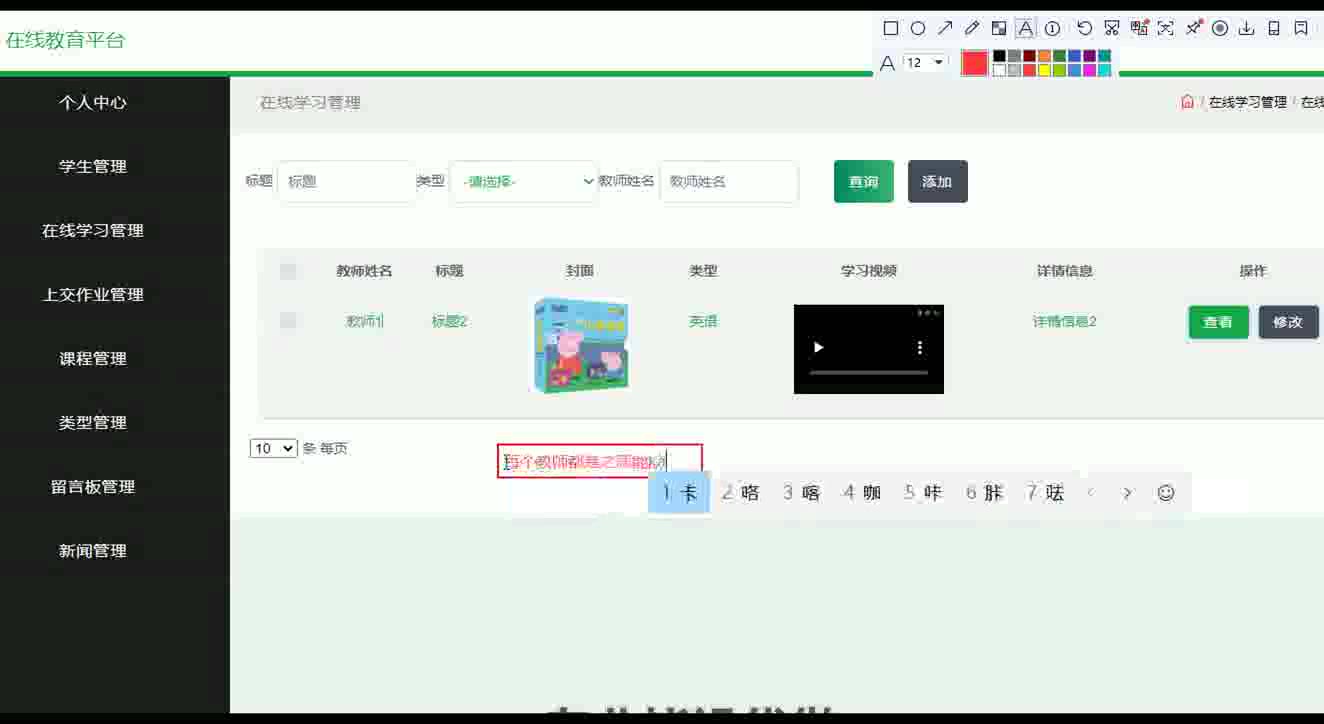Select the text annotation tool

[1025, 28]
